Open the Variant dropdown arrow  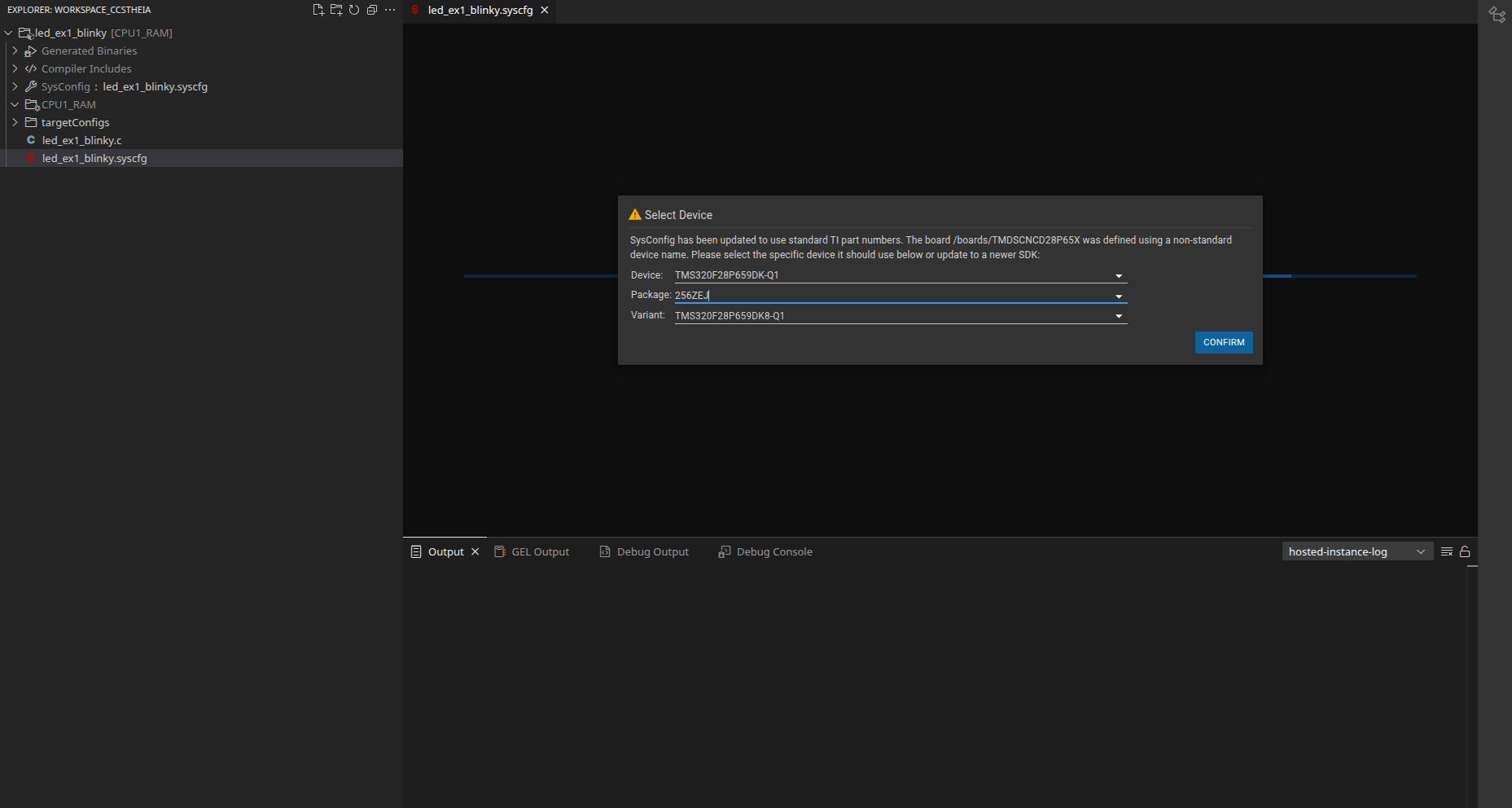tap(1119, 316)
